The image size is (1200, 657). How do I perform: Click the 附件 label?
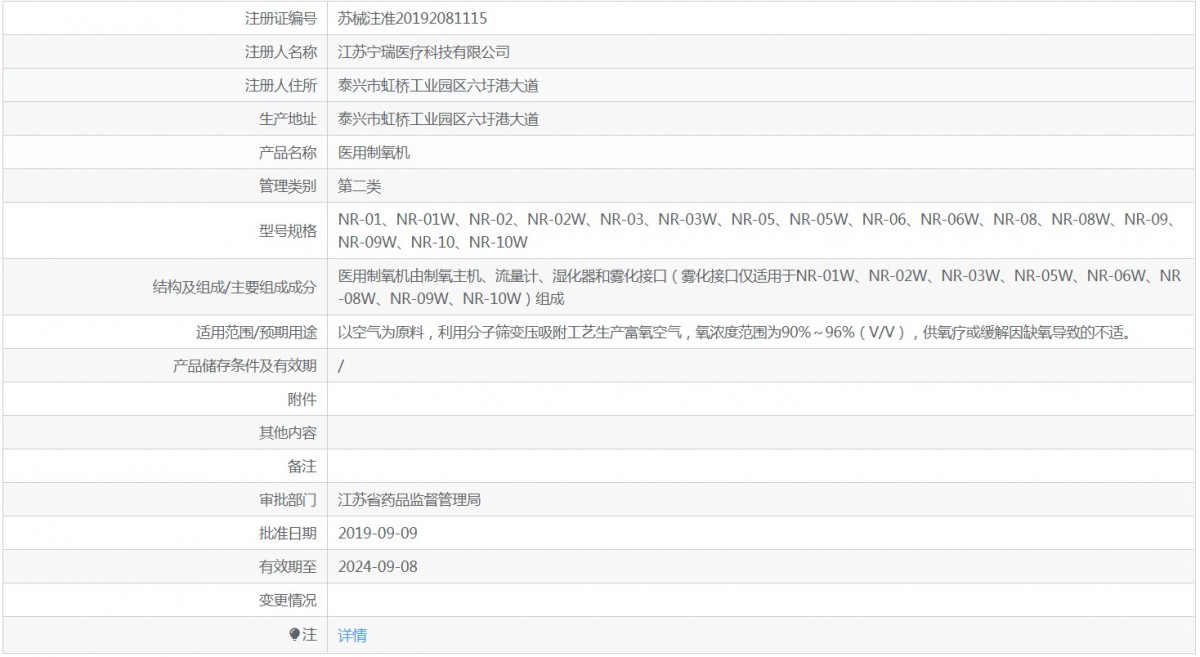pyautogui.click(x=303, y=400)
